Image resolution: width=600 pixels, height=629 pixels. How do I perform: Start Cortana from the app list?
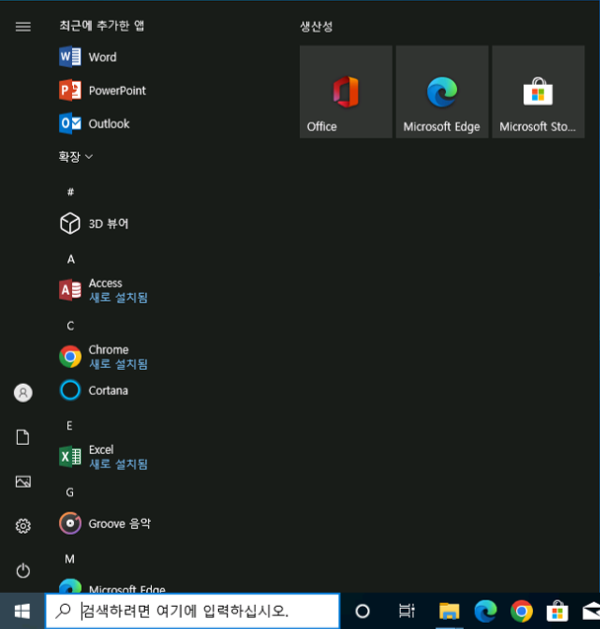tap(93, 390)
